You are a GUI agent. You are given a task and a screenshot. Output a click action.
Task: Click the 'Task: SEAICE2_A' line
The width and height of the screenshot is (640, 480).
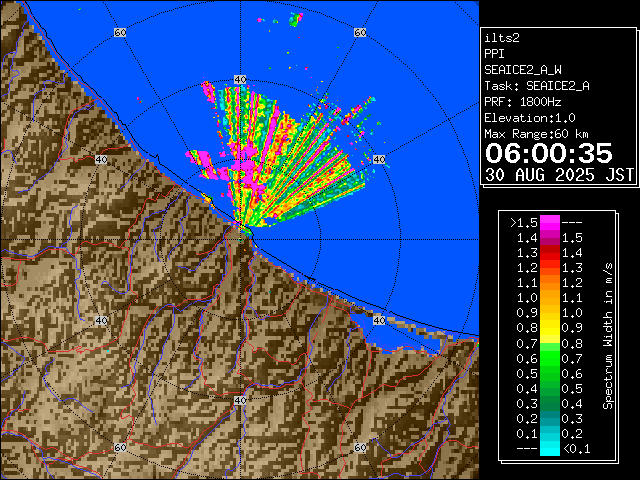[536, 86]
